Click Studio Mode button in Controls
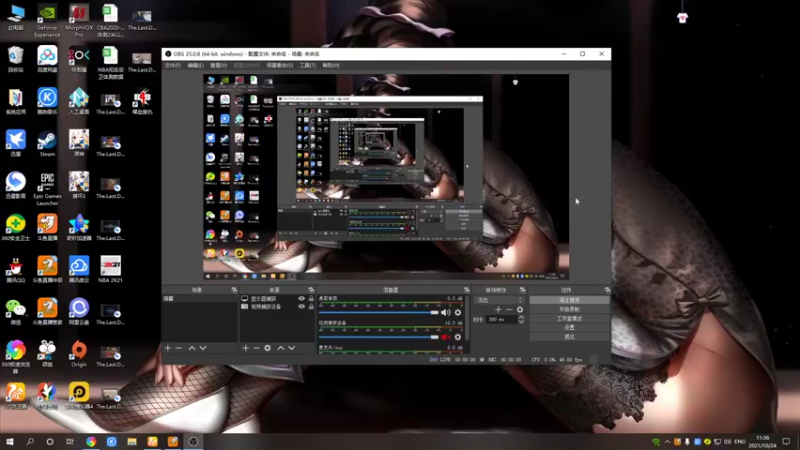The image size is (800, 450). (569, 318)
